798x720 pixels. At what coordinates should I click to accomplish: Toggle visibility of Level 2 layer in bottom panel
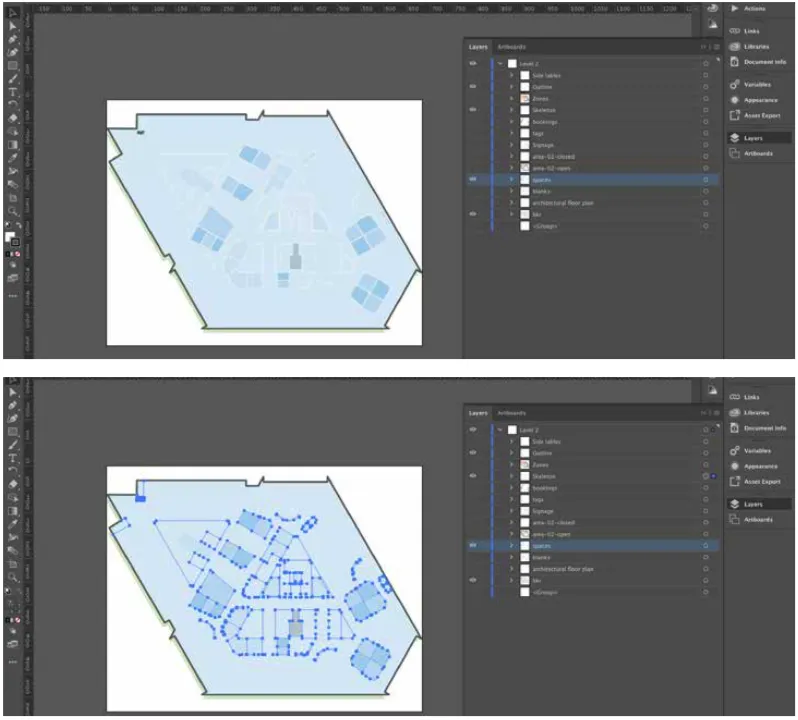[473, 429]
